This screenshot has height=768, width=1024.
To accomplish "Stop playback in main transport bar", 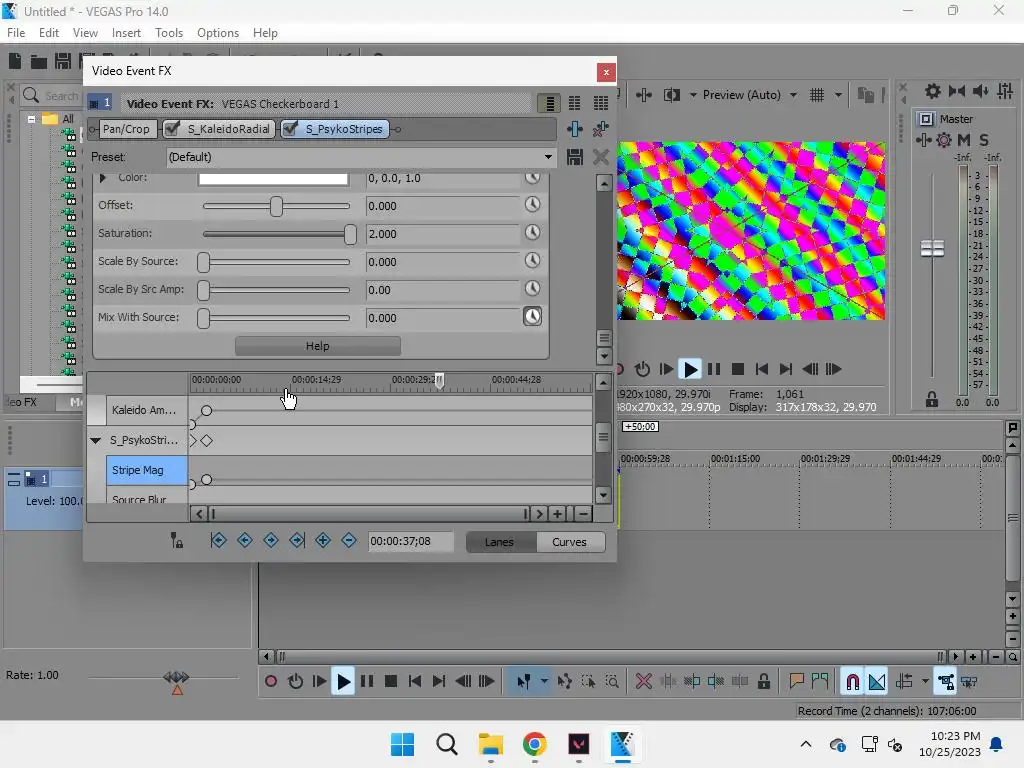I will (x=391, y=682).
